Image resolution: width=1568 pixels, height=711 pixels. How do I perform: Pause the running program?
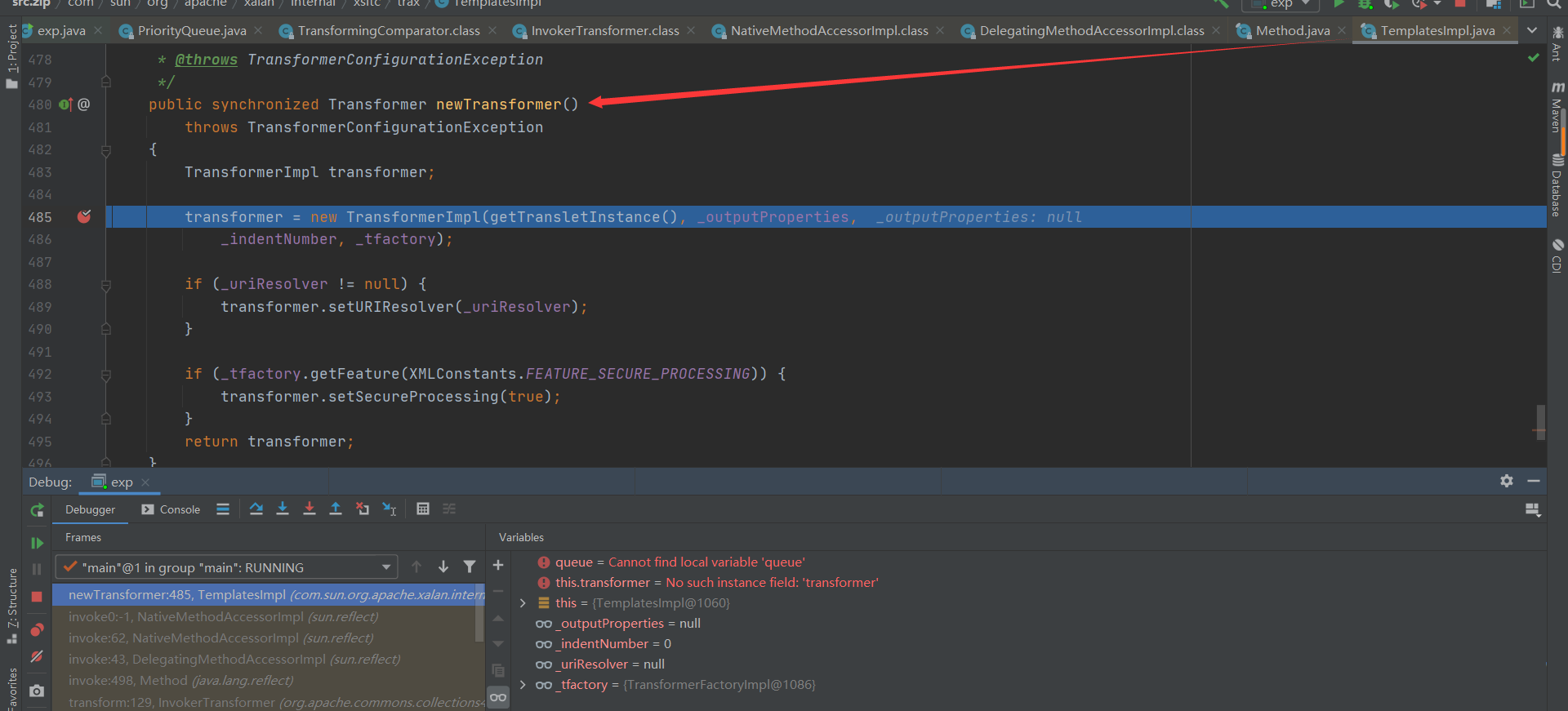[37, 569]
